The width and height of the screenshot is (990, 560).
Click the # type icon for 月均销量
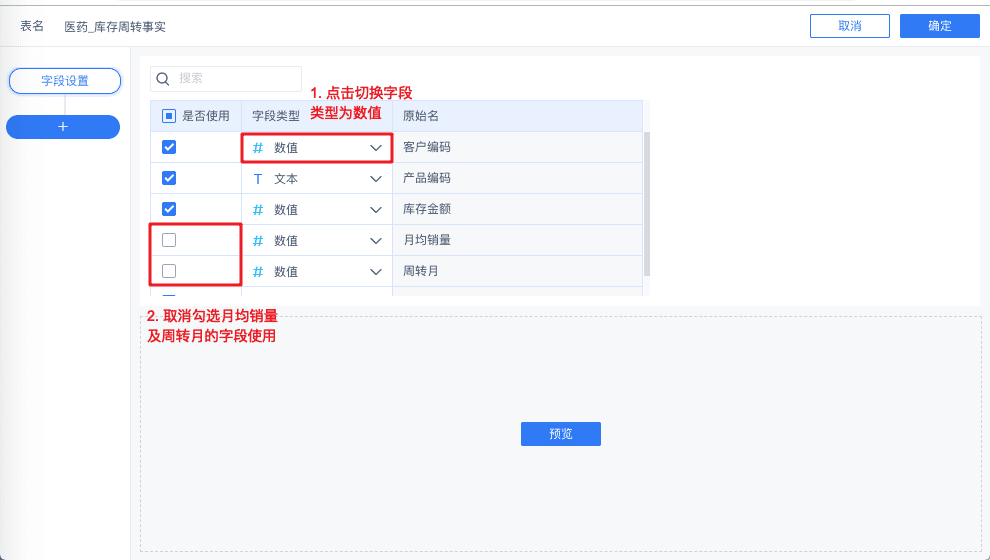pyautogui.click(x=258, y=241)
